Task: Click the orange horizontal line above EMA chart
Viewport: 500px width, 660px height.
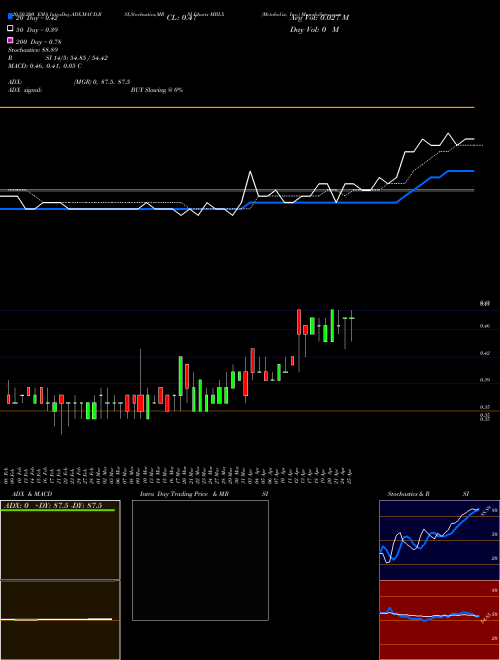Action: click(237, 108)
